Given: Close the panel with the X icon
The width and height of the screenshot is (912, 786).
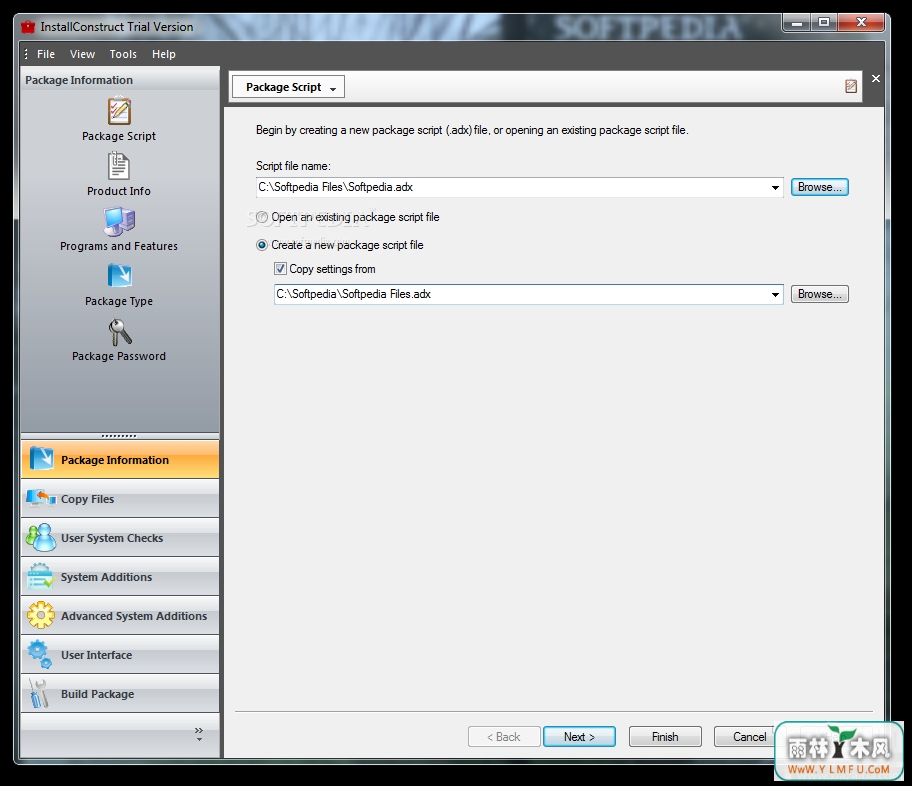Looking at the screenshot, I should [x=876, y=78].
